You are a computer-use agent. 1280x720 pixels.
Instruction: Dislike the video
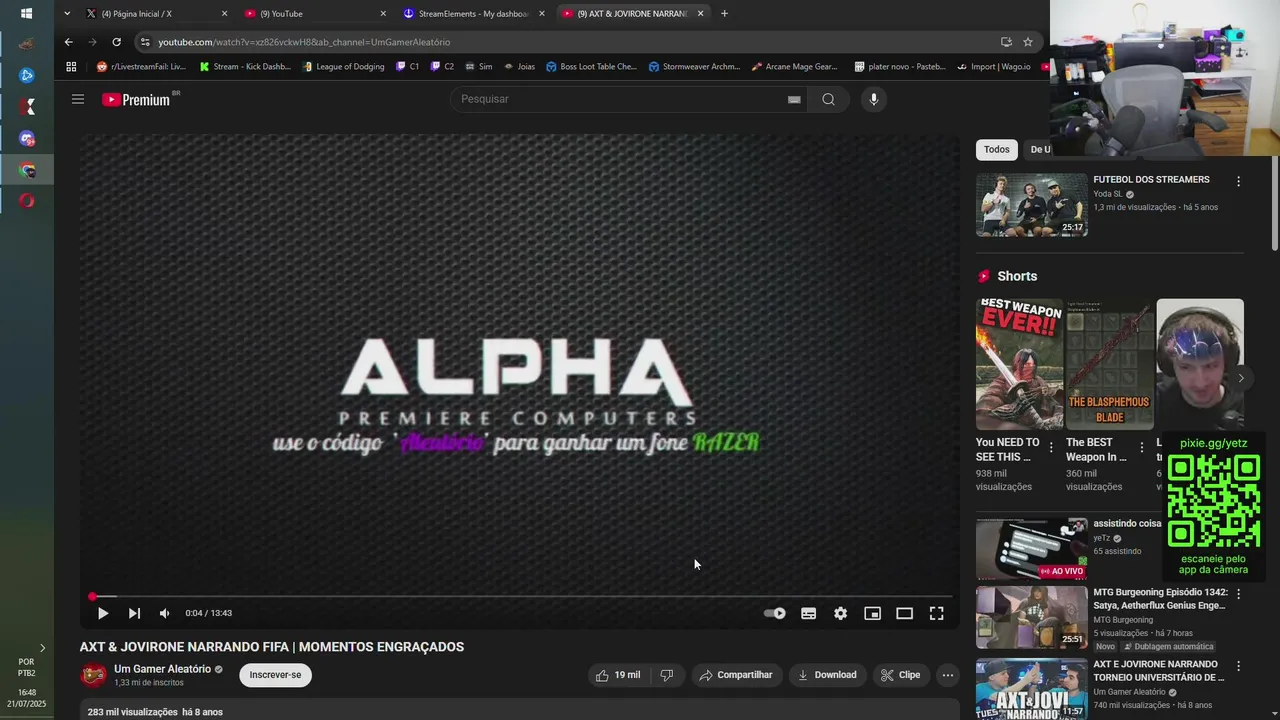click(x=667, y=675)
